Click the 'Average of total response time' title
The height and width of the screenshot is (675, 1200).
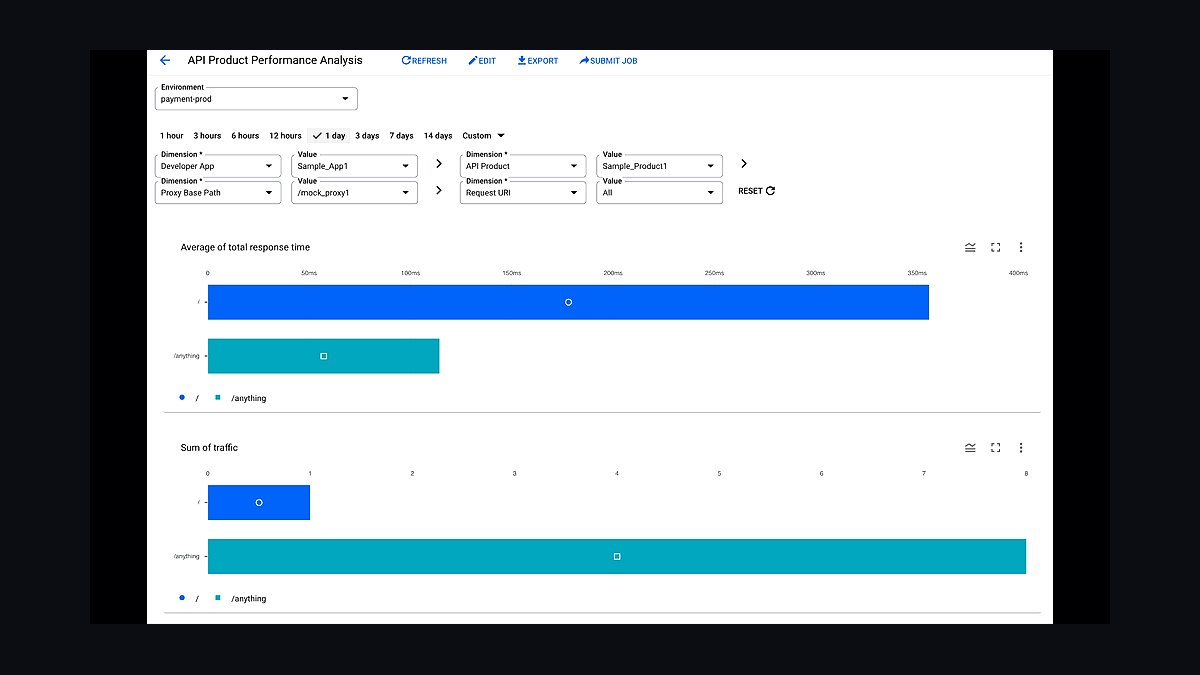tap(245, 247)
